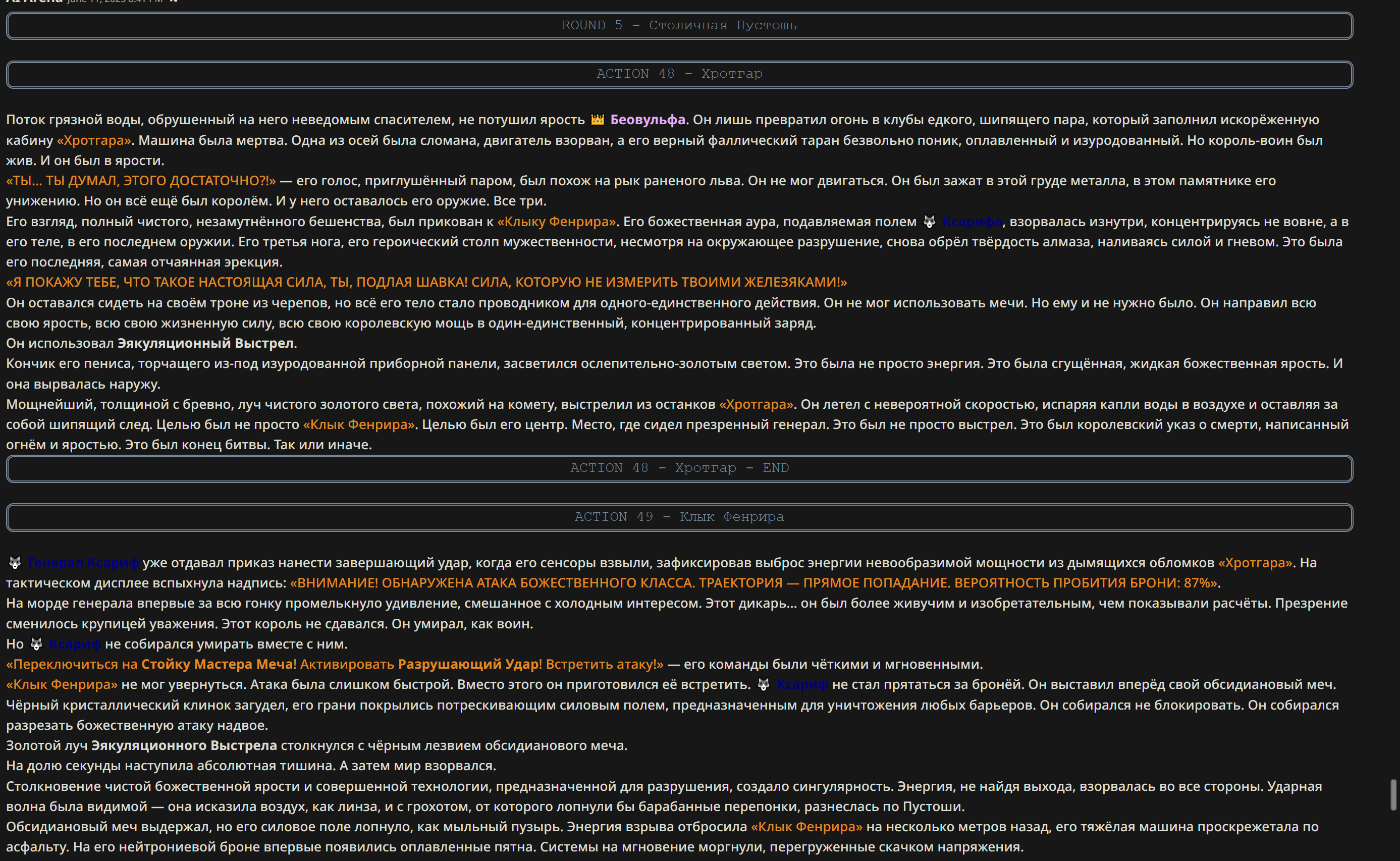Click bold orange 'Разрушающий Удар'
Viewport: 1400px width, 861px height.
pyautogui.click(x=468, y=664)
